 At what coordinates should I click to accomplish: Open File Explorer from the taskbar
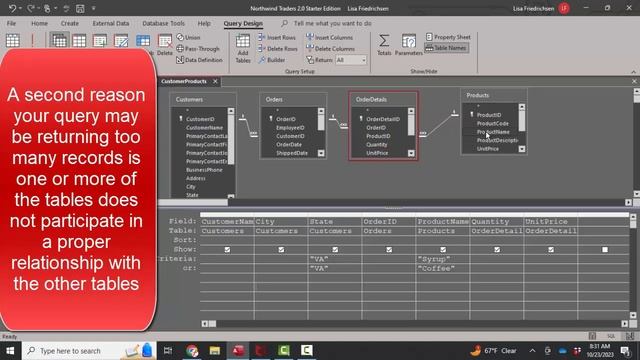[215, 351]
